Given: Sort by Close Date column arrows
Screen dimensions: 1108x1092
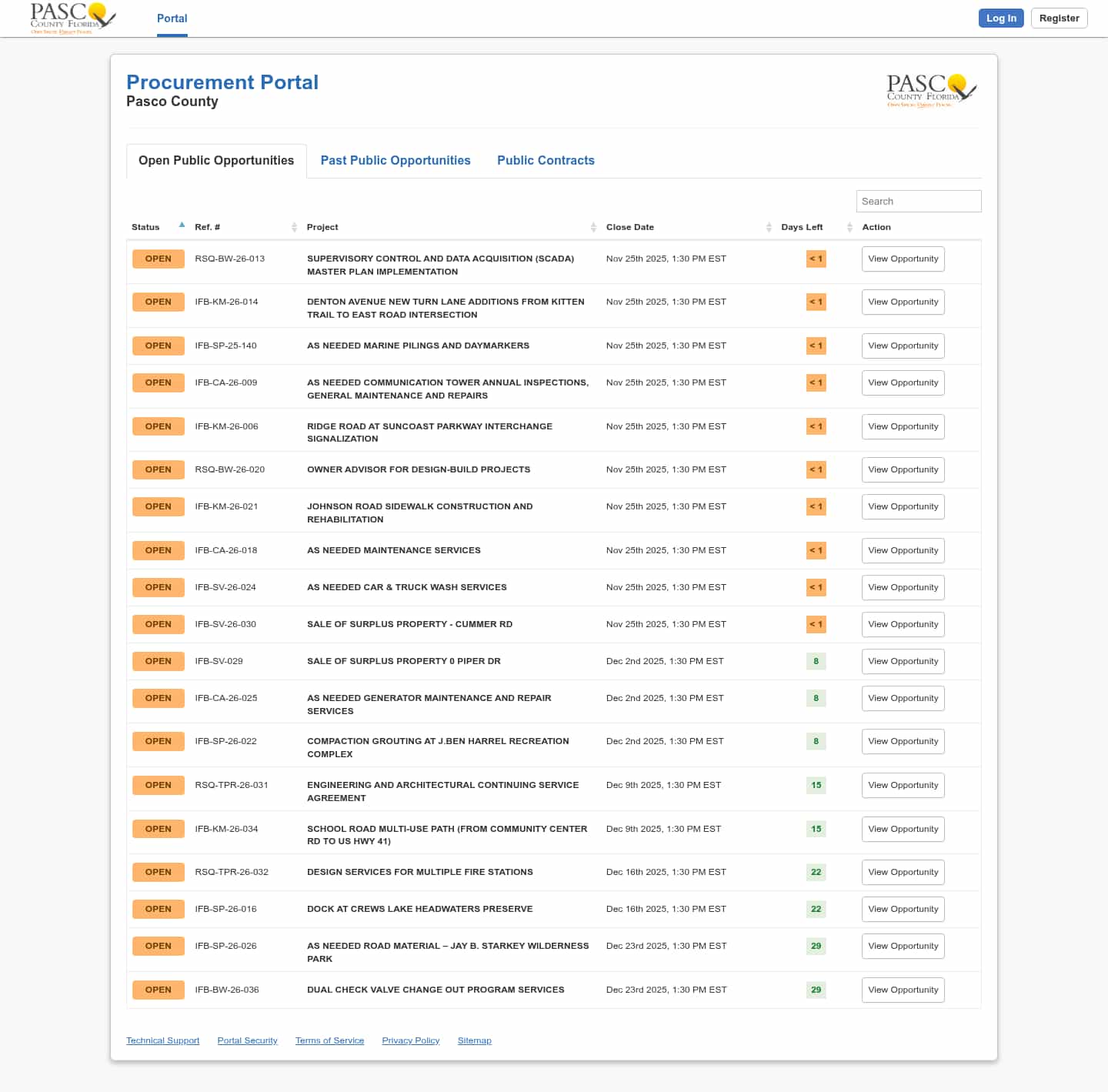Looking at the screenshot, I should pos(769,227).
